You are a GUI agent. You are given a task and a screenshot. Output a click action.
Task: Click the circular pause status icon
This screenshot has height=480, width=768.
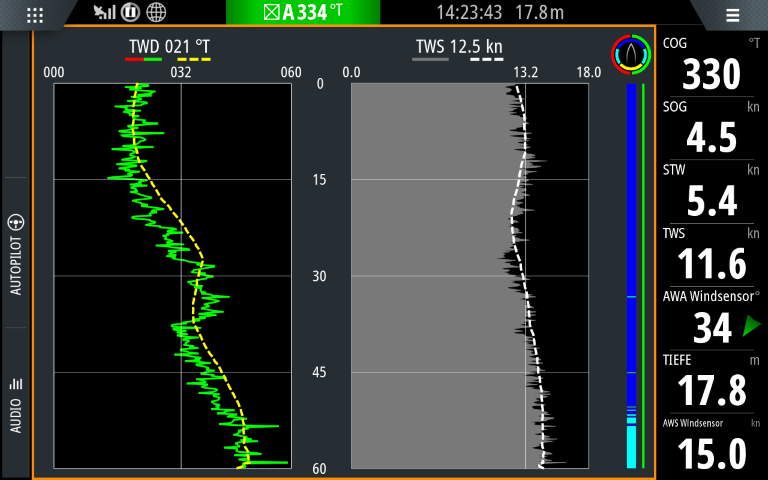[130, 13]
